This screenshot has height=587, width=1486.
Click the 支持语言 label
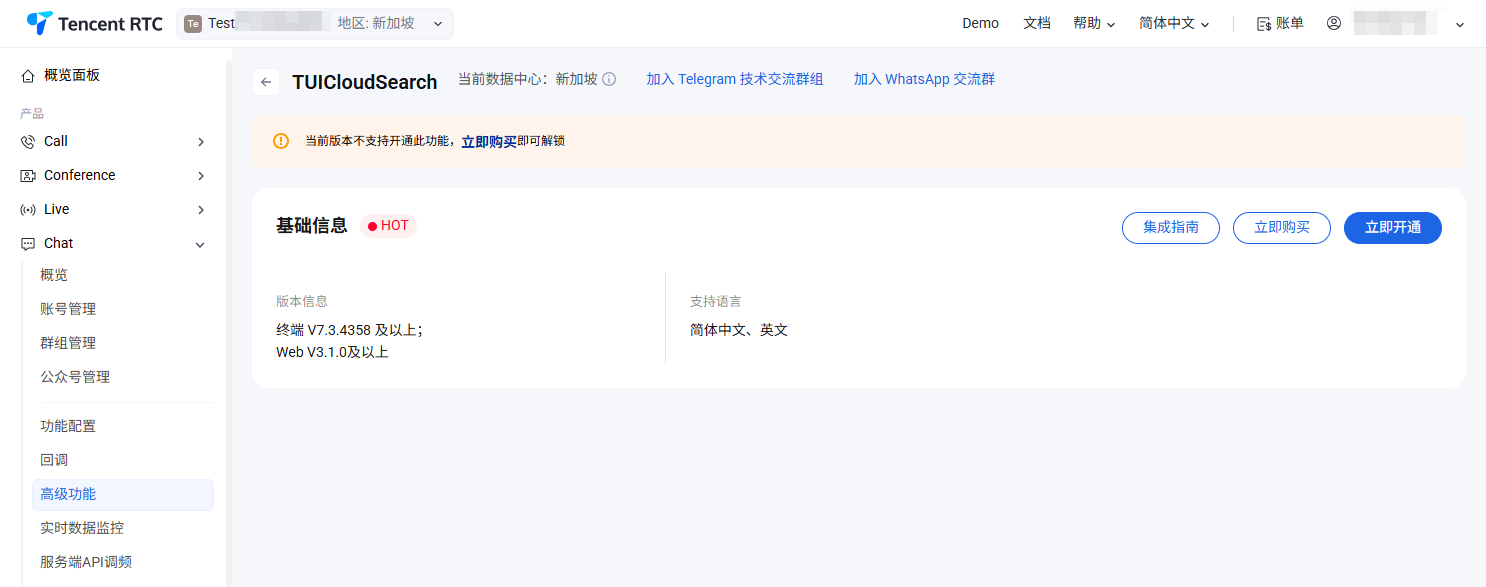tap(716, 301)
